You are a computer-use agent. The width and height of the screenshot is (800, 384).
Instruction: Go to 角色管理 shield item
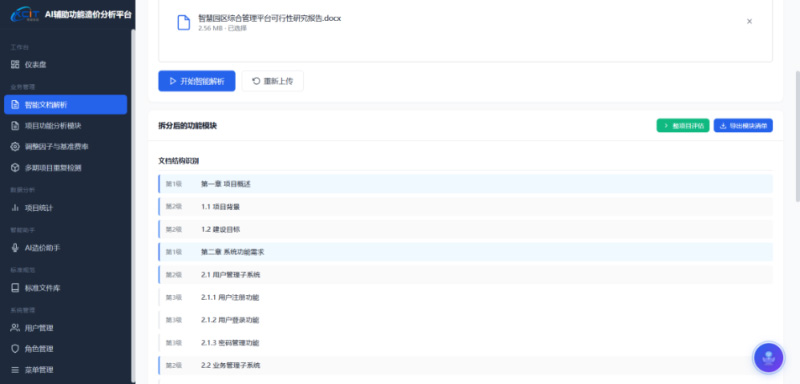coord(65,349)
